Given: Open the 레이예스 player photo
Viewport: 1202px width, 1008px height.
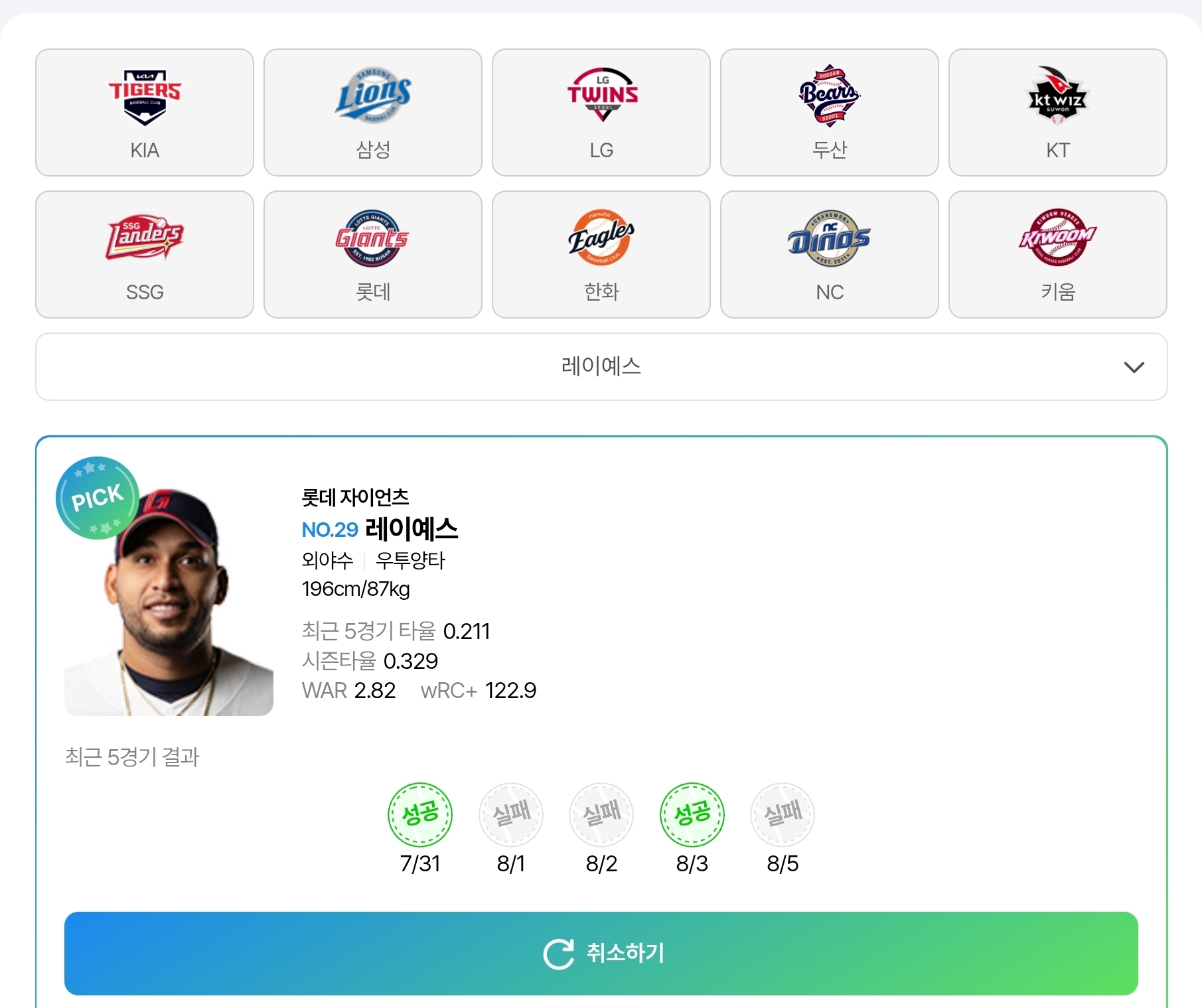Looking at the screenshot, I should (169, 601).
